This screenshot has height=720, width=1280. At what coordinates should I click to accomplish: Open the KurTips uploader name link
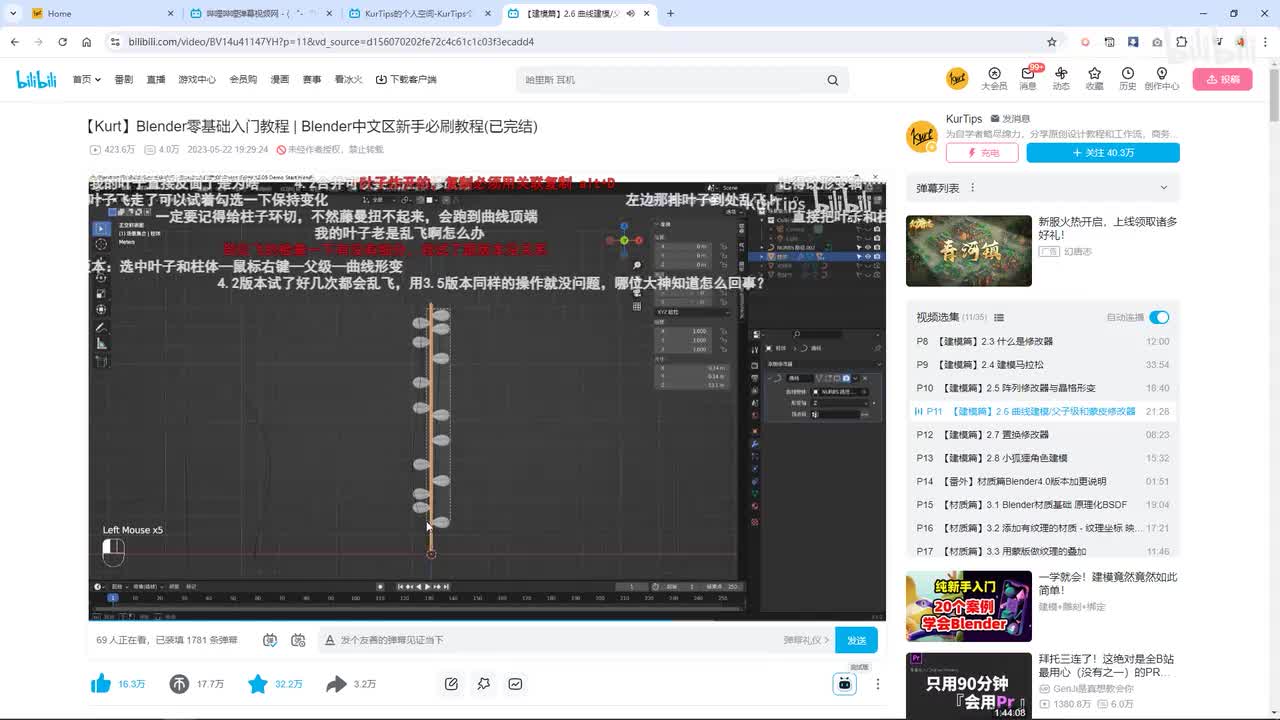click(x=964, y=119)
